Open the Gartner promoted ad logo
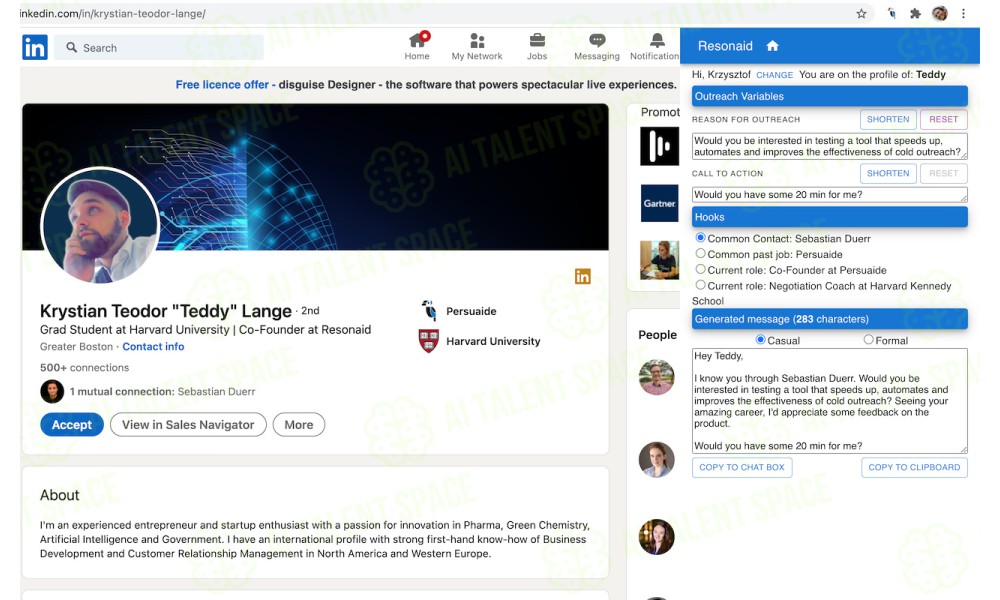 tap(659, 203)
